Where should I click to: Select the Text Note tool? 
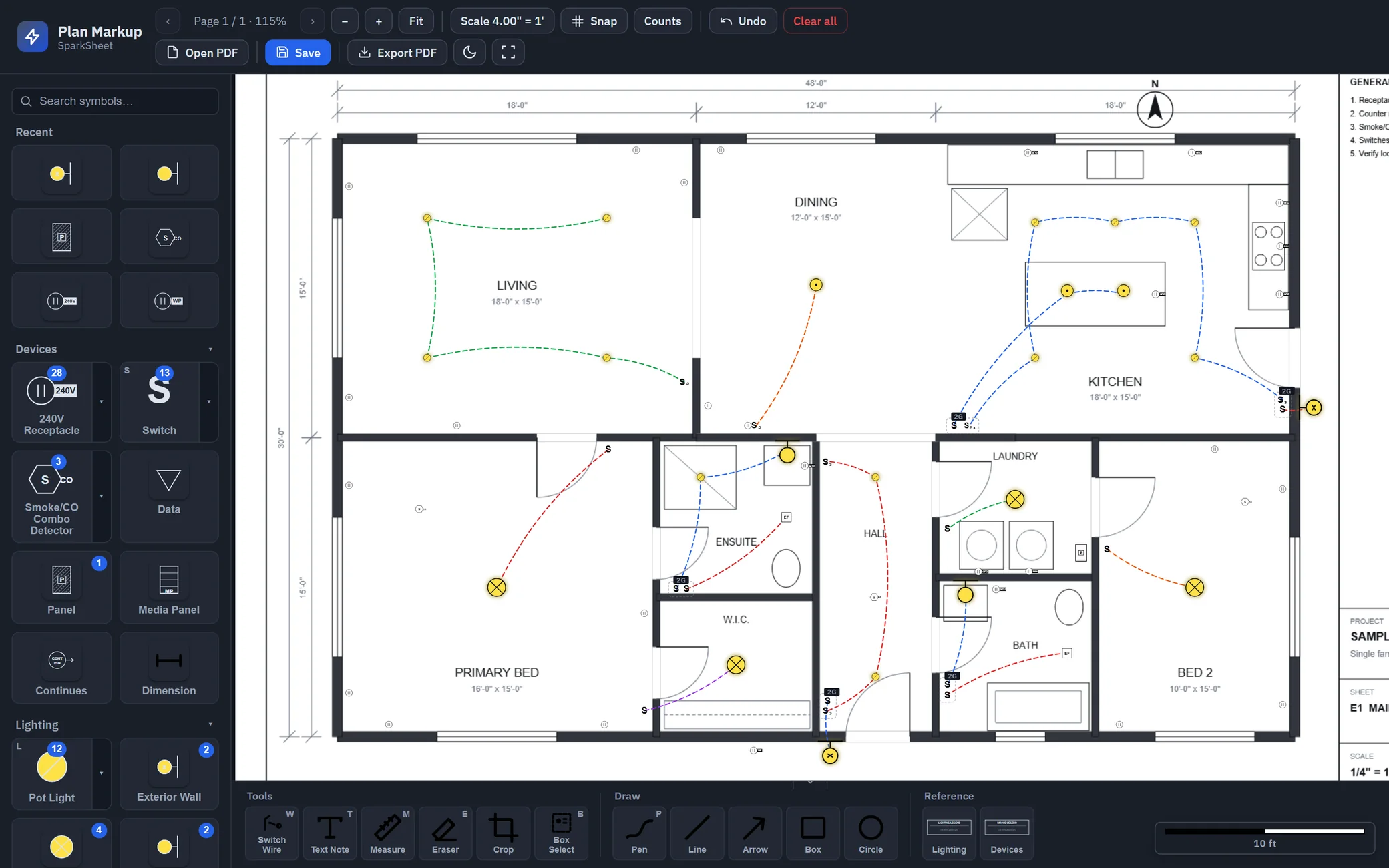[330, 833]
